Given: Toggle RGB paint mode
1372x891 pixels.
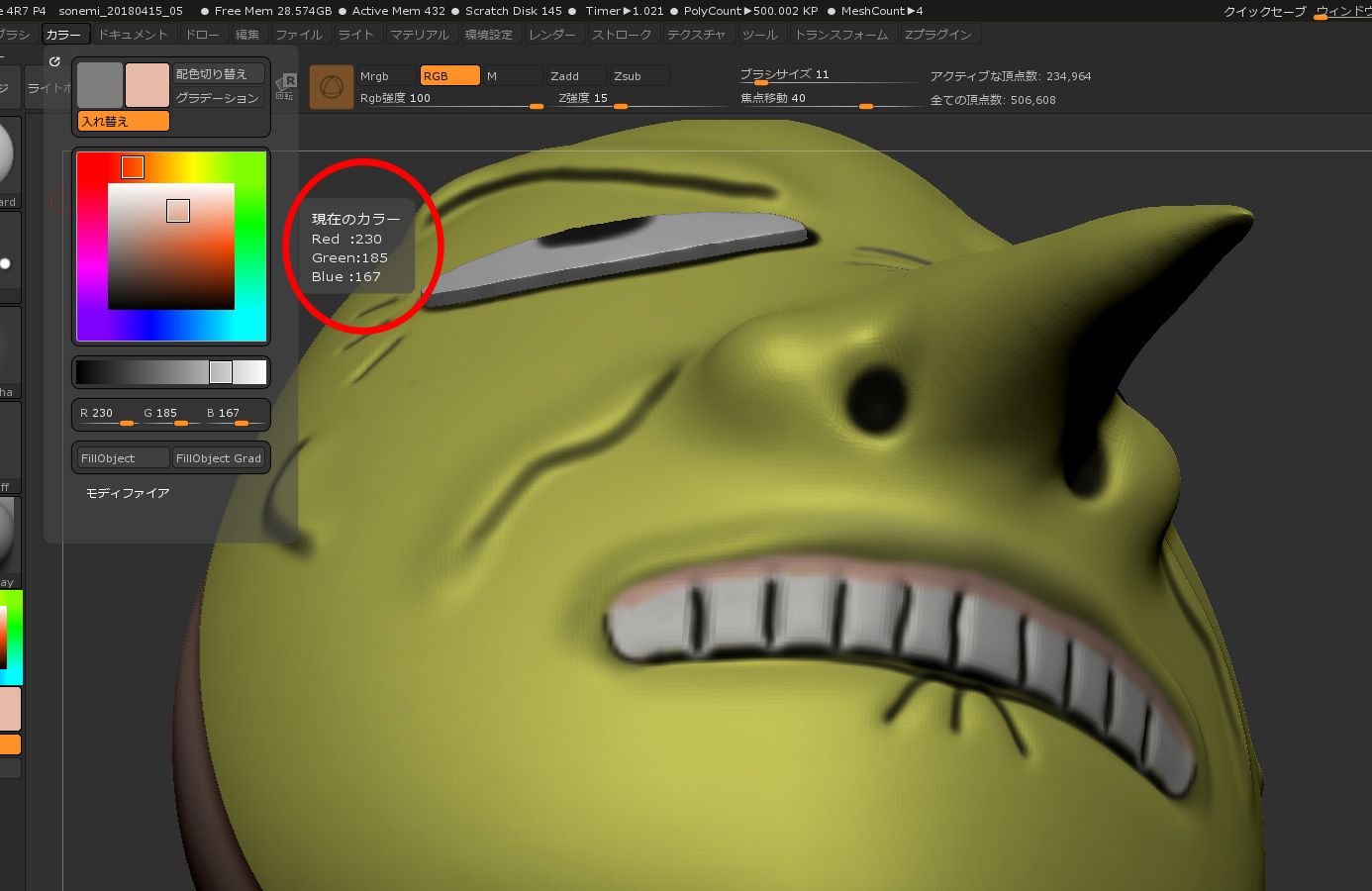Looking at the screenshot, I should (x=450, y=76).
